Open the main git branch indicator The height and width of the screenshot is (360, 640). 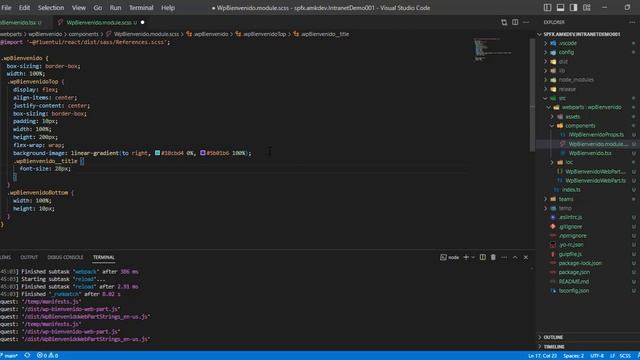(x=9, y=356)
